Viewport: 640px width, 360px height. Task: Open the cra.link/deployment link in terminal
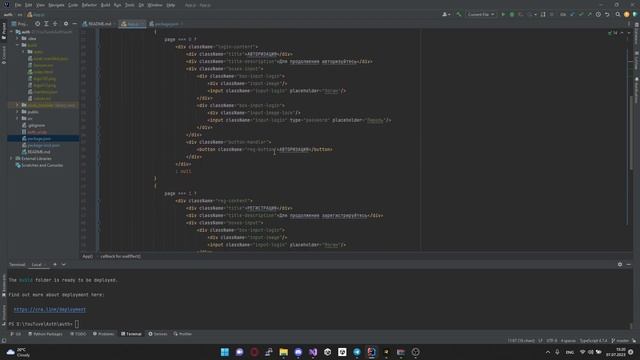50,309
